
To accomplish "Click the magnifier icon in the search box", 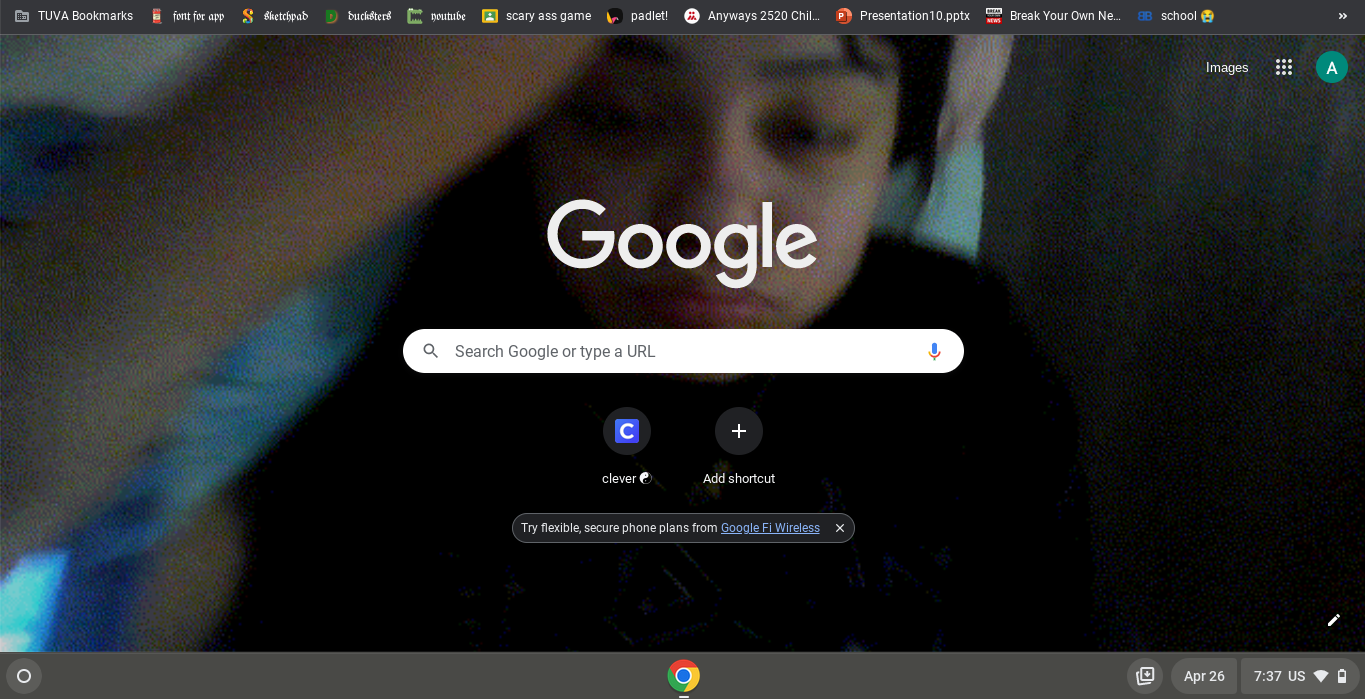I will [431, 351].
